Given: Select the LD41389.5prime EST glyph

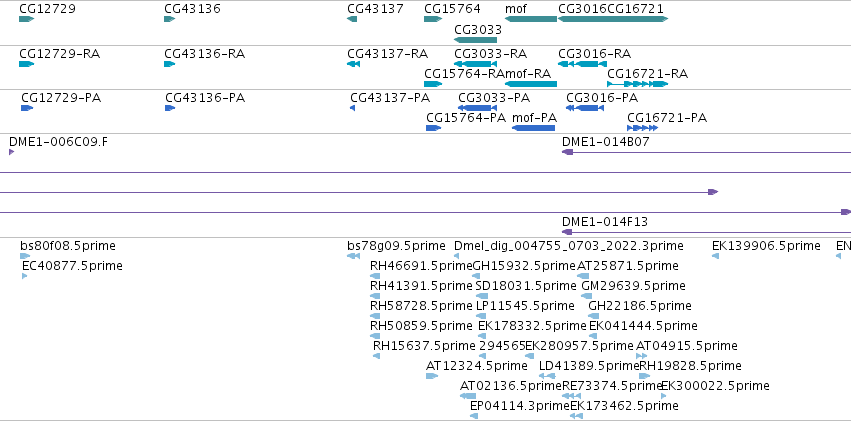Looking at the screenshot, I should tap(547, 376).
